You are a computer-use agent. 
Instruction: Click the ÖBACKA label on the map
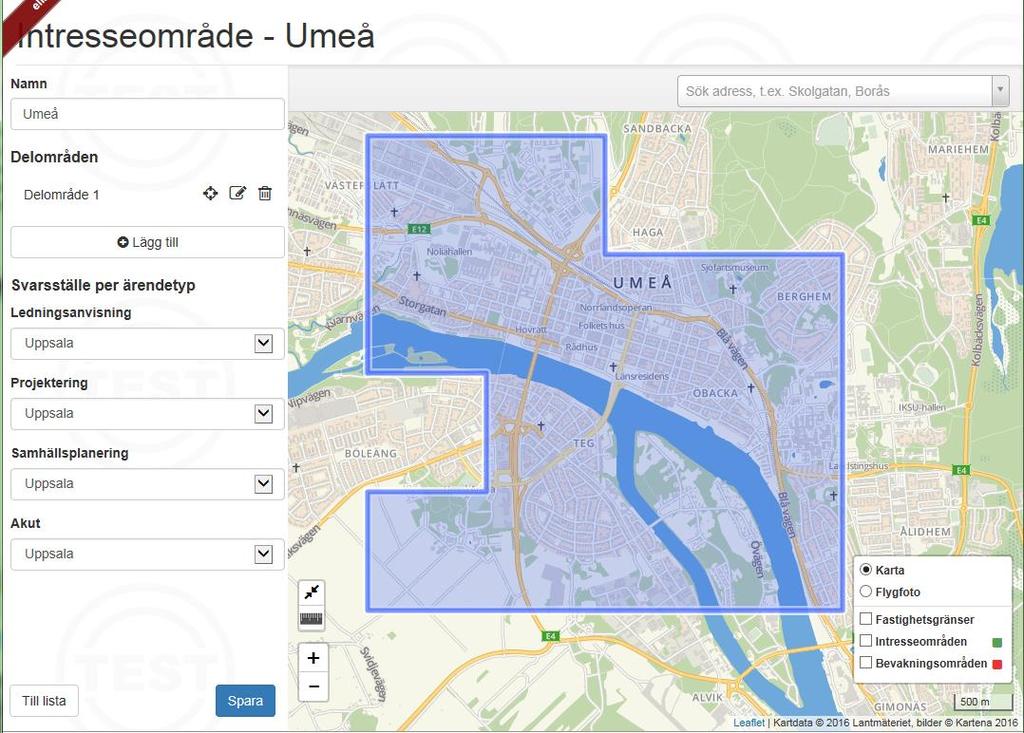coord(715,393)
